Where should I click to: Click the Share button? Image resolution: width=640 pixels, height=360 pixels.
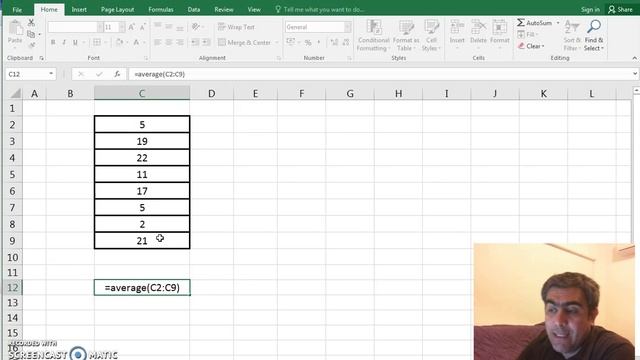[x=620, y=9]
